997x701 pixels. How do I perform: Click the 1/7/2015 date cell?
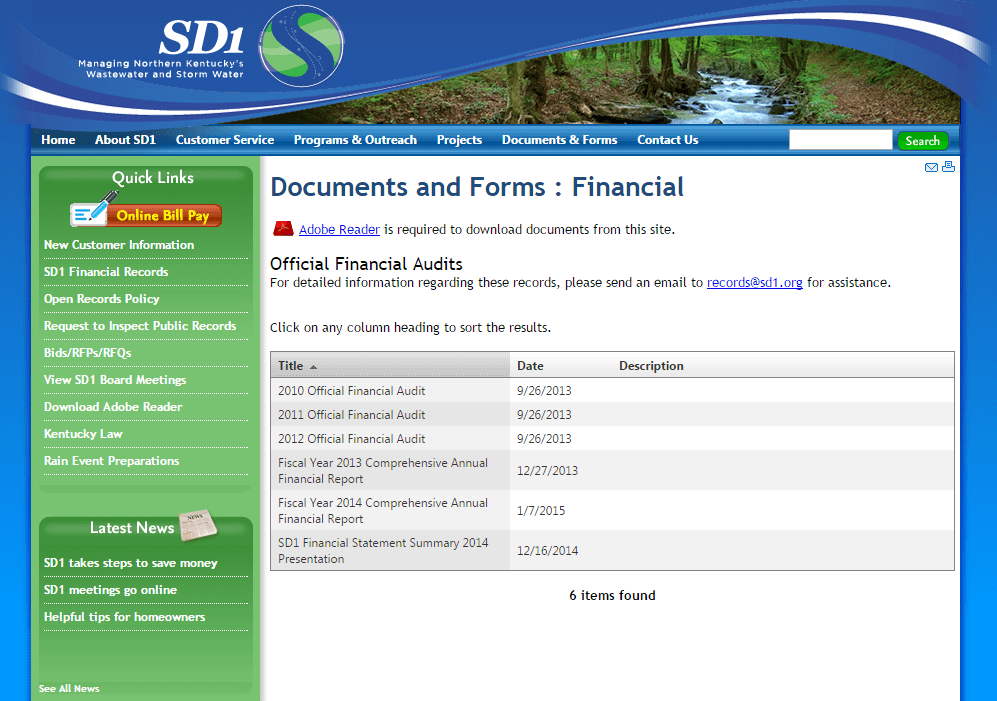541,511
